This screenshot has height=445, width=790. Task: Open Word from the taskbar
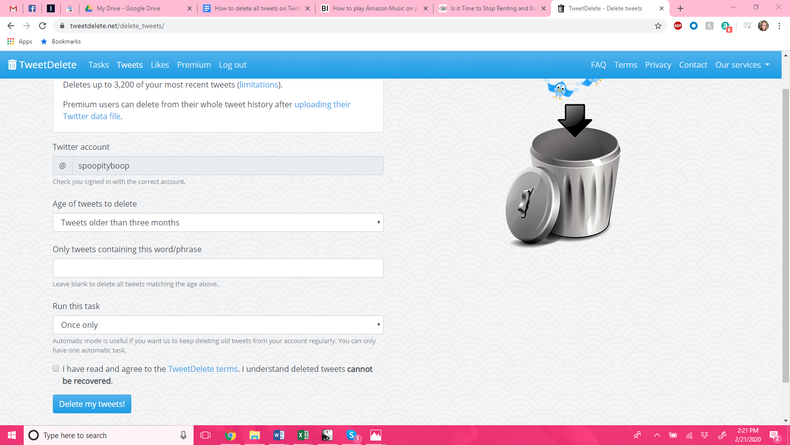coord(279,435)
